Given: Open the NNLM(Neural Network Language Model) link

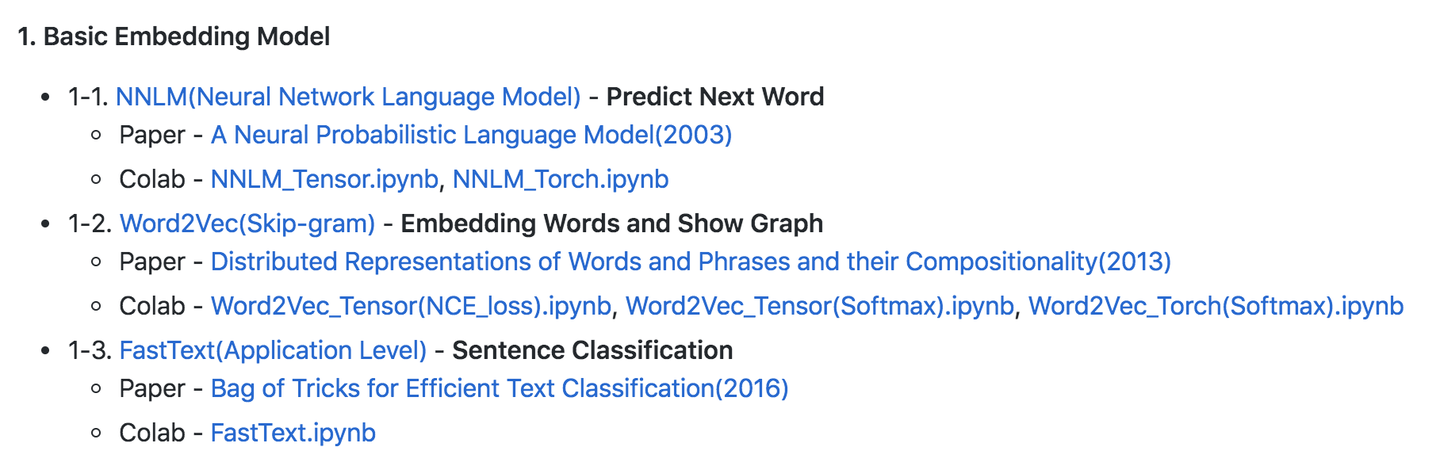Looking at the screenshot, I should point(348,97).
